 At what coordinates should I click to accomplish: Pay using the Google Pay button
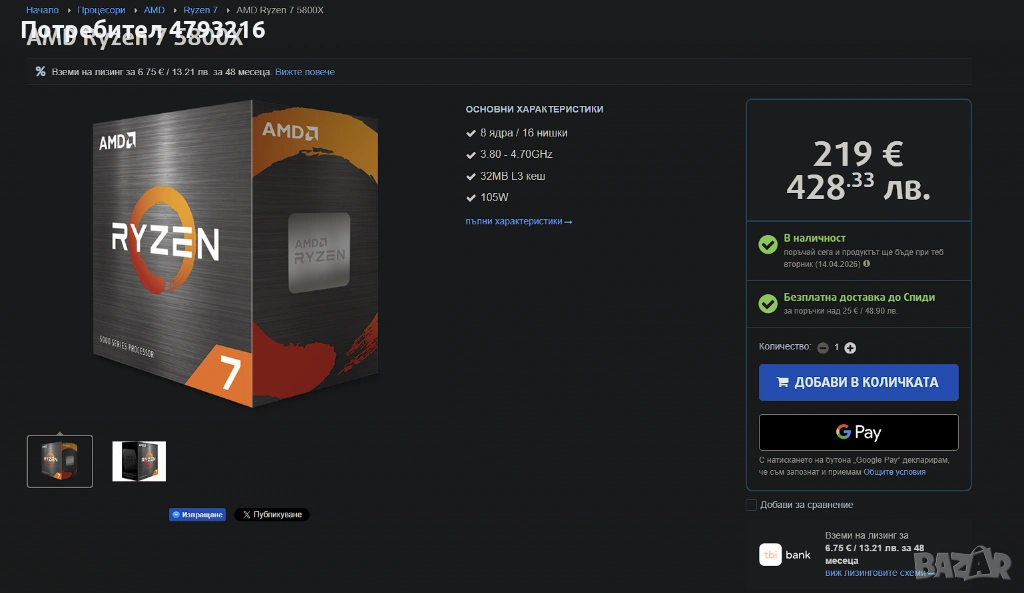tap(858, 432)
